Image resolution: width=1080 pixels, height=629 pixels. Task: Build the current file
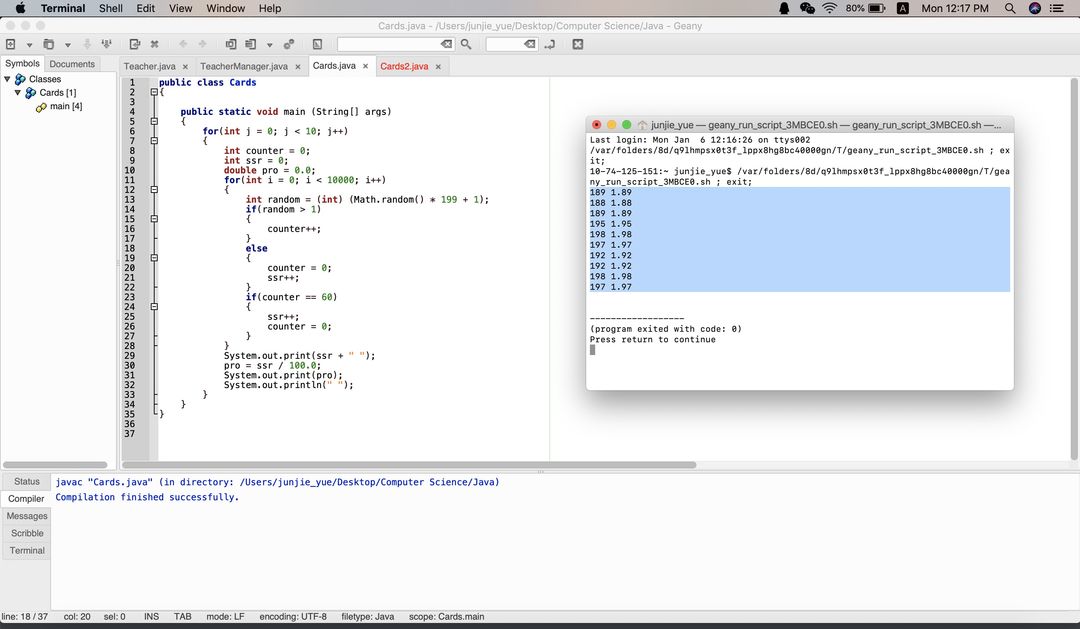pyautogui.click(x=251, y=44)
